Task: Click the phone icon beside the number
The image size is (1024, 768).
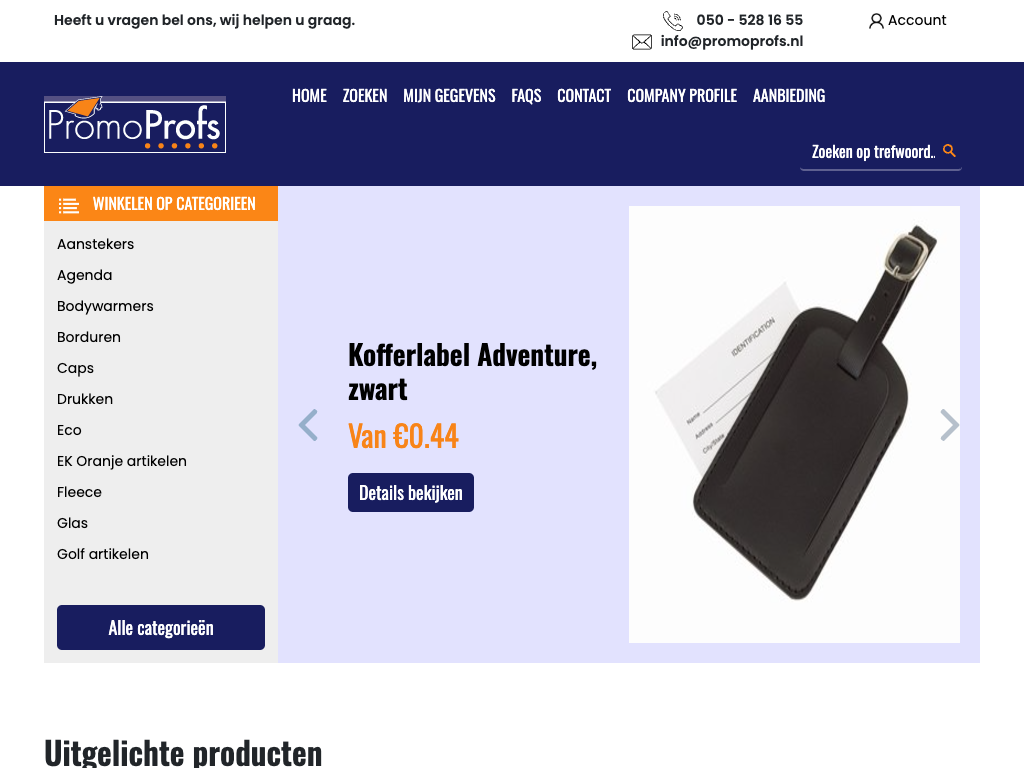Action: [x=673, y=20]
